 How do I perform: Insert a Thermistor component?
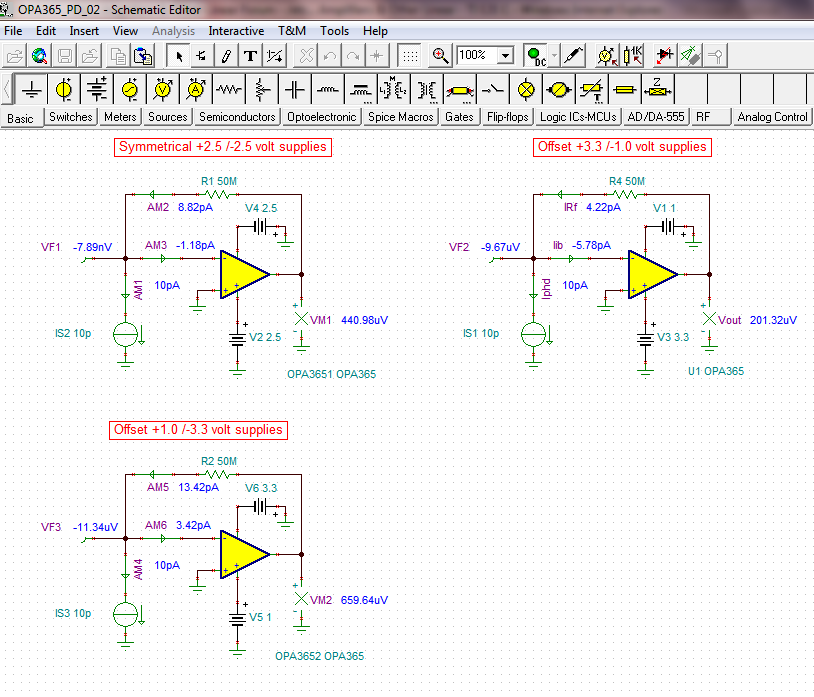[x=591, y=90]
